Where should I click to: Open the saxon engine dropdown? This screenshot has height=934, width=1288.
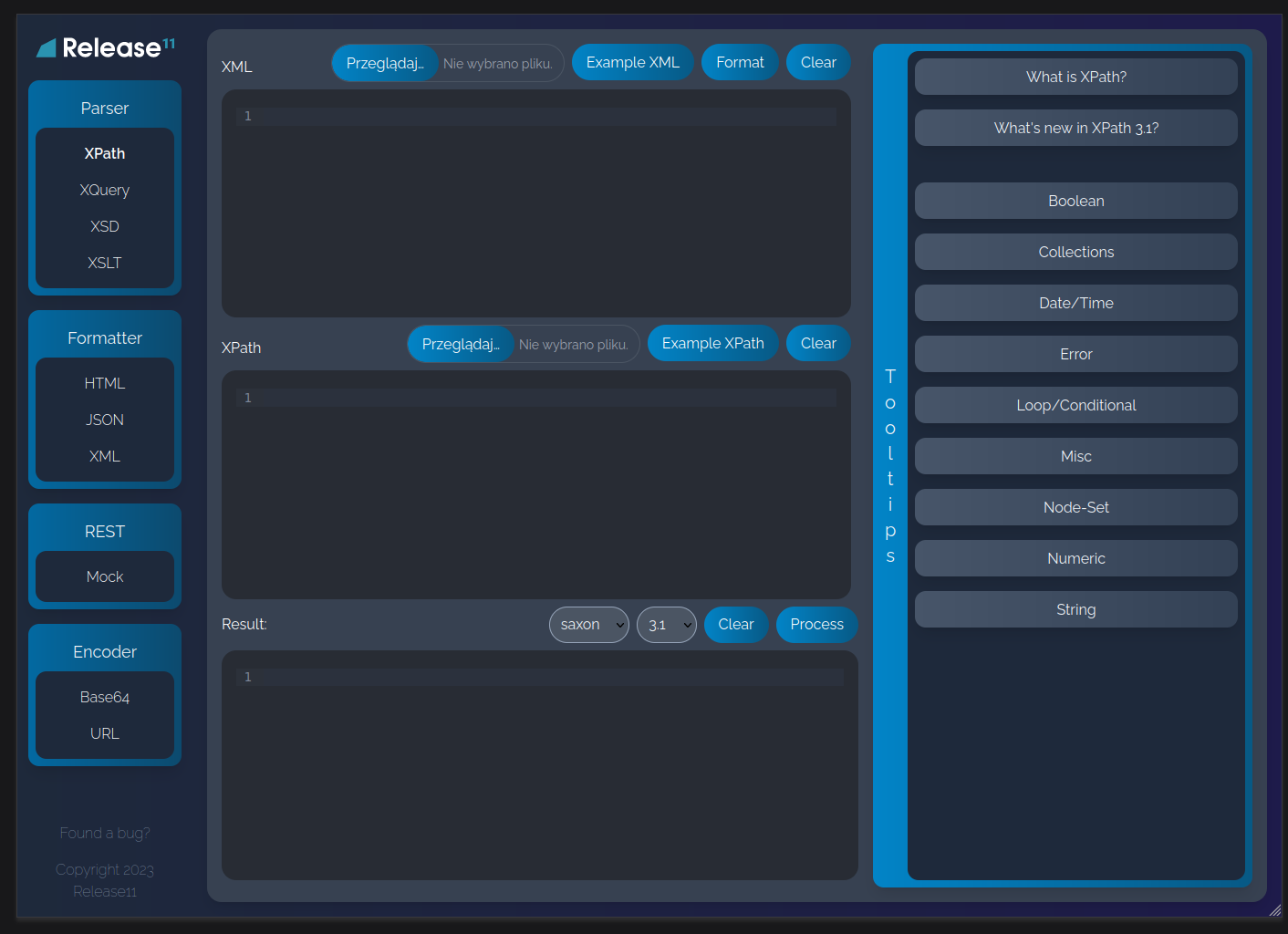pyautogui.click(x=588, y=625)
